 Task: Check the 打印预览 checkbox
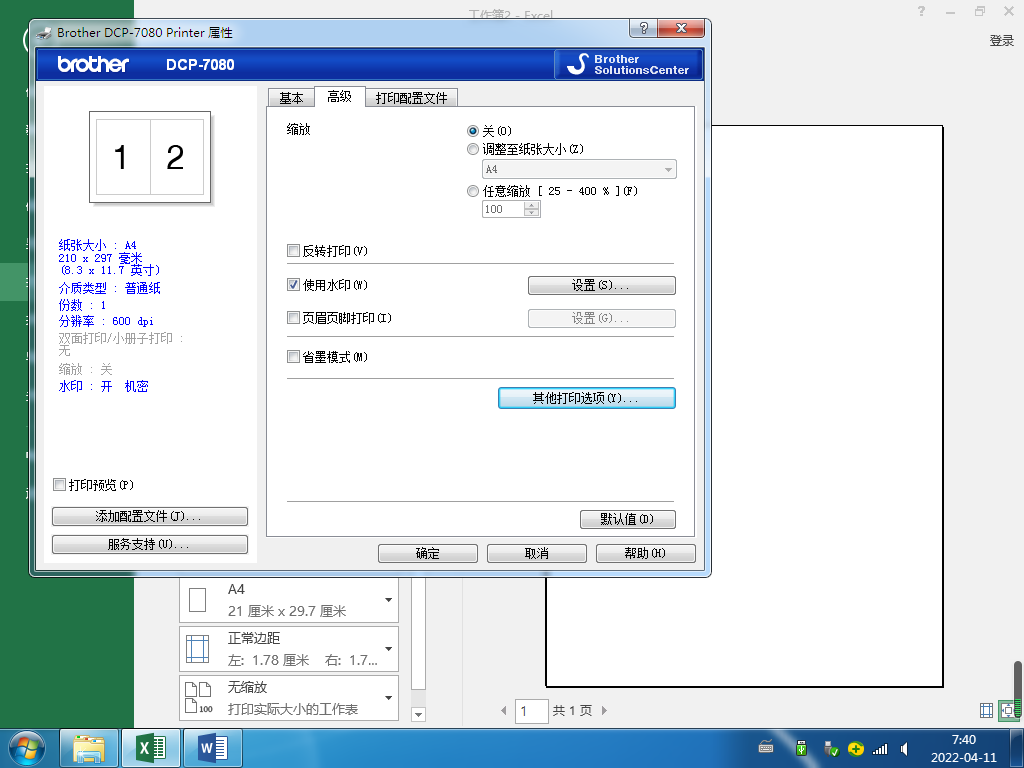(59, 485)
